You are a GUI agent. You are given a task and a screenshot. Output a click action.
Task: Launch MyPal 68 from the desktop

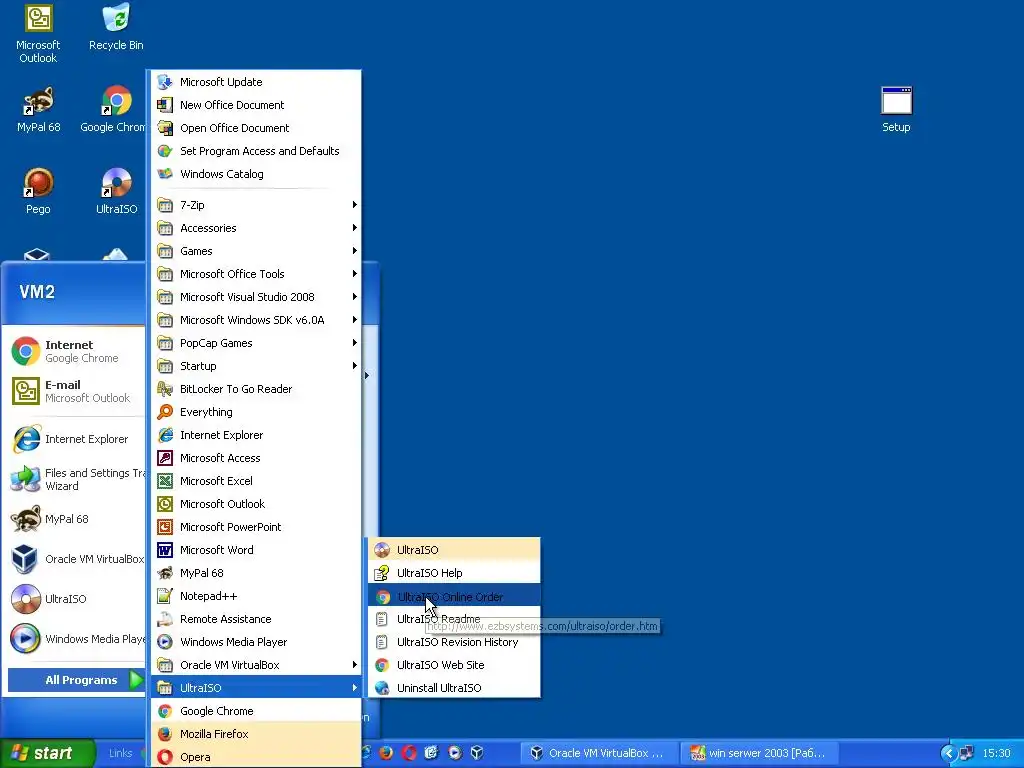pyautogui.click(x=38, y=110)
